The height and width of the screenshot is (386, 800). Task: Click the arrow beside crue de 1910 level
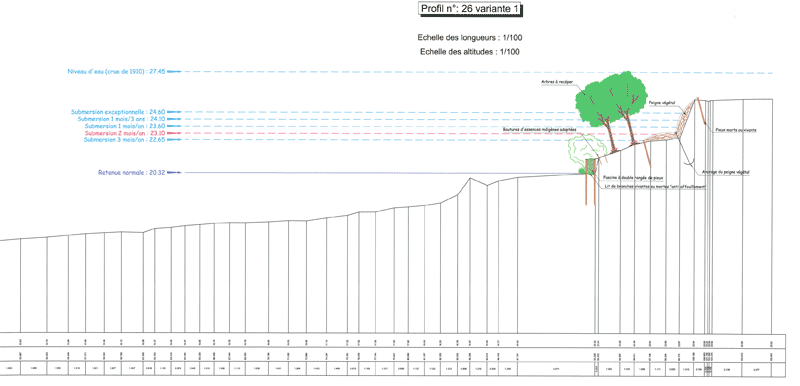pyautogui.click(x=174, y=72)
